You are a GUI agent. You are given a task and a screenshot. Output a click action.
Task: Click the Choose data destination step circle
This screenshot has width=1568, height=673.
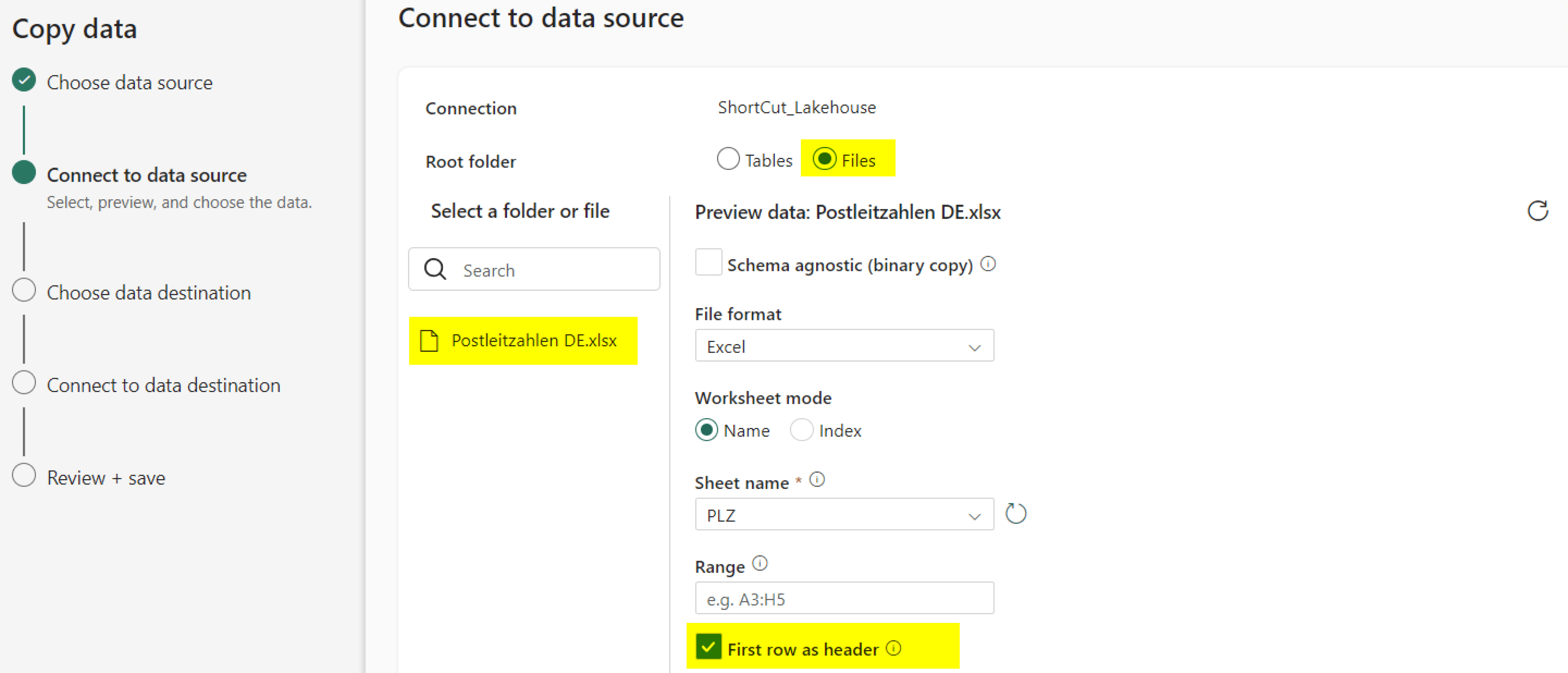24,290
